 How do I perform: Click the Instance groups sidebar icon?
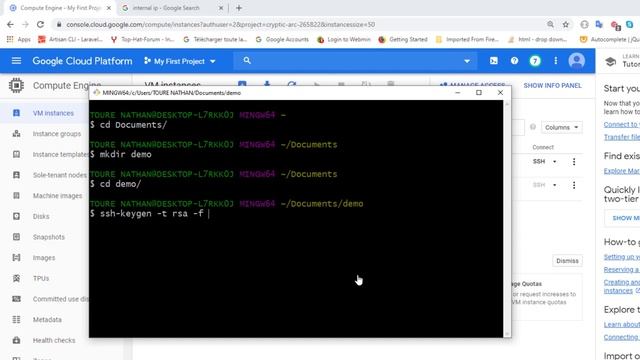[x=16, y=133]
